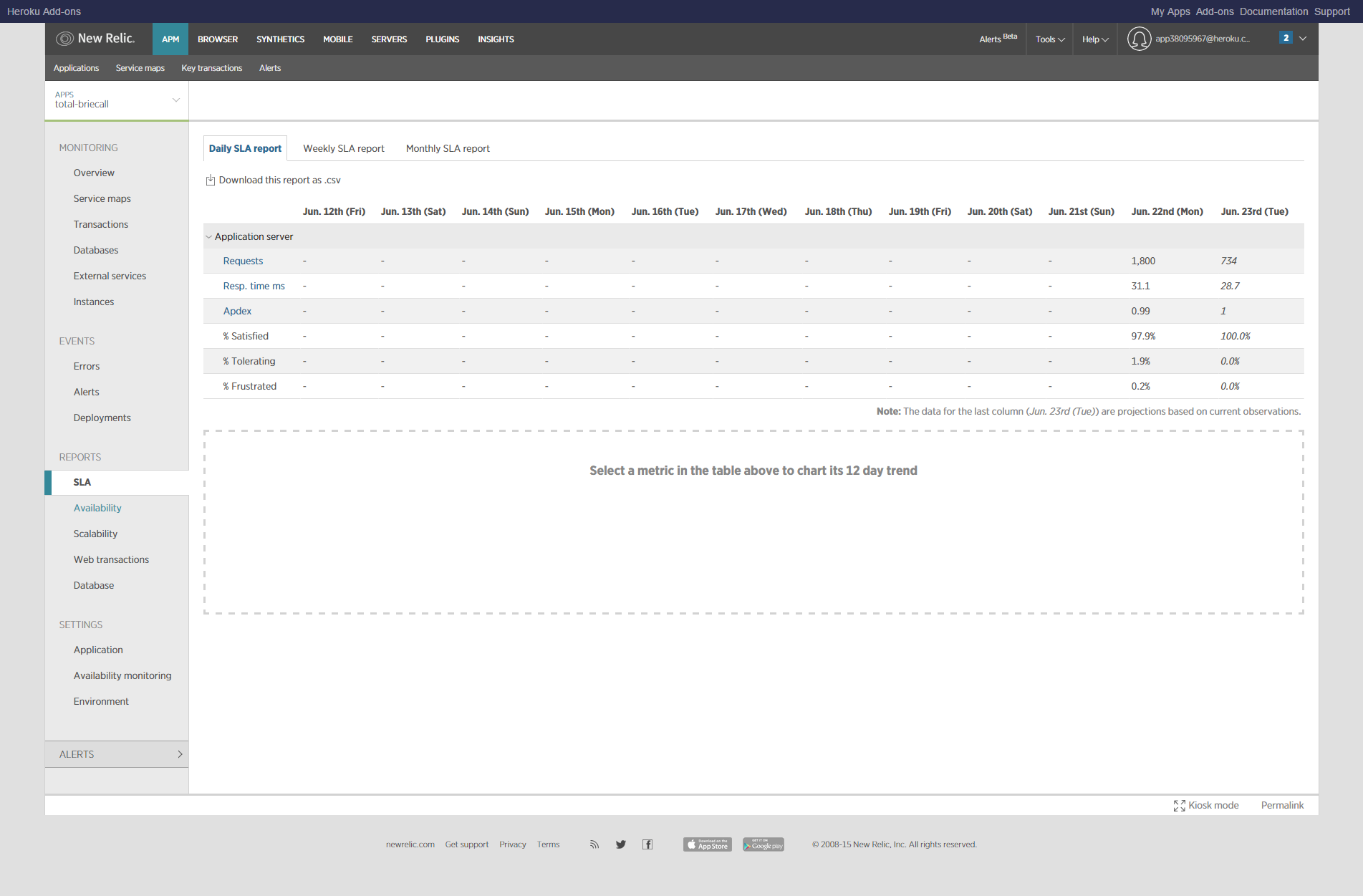Screen dimensions: 1363x896
Task: Open the Tools dropdown menu
Action: tap(1050, 39)
